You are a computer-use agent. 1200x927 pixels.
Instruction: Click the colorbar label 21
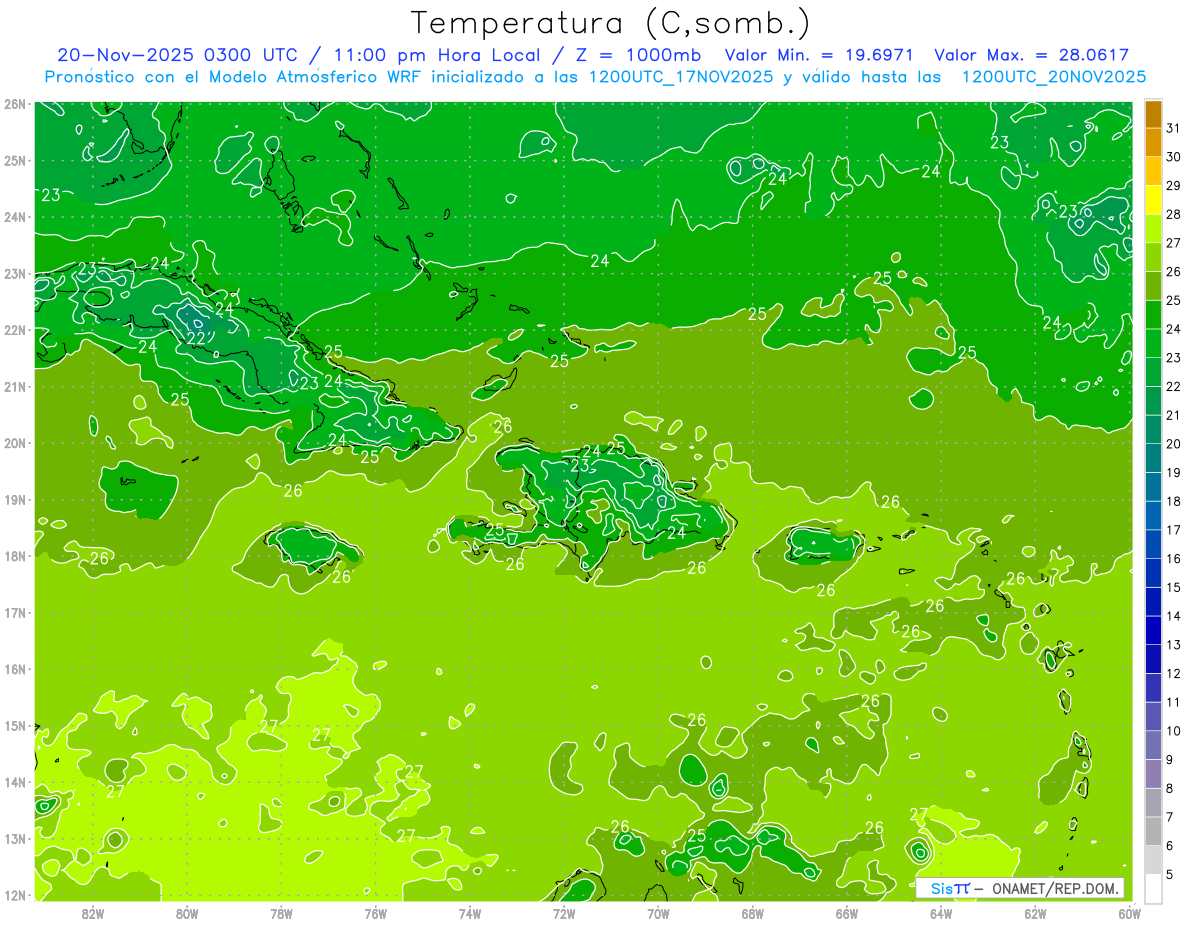(1174, 415)
